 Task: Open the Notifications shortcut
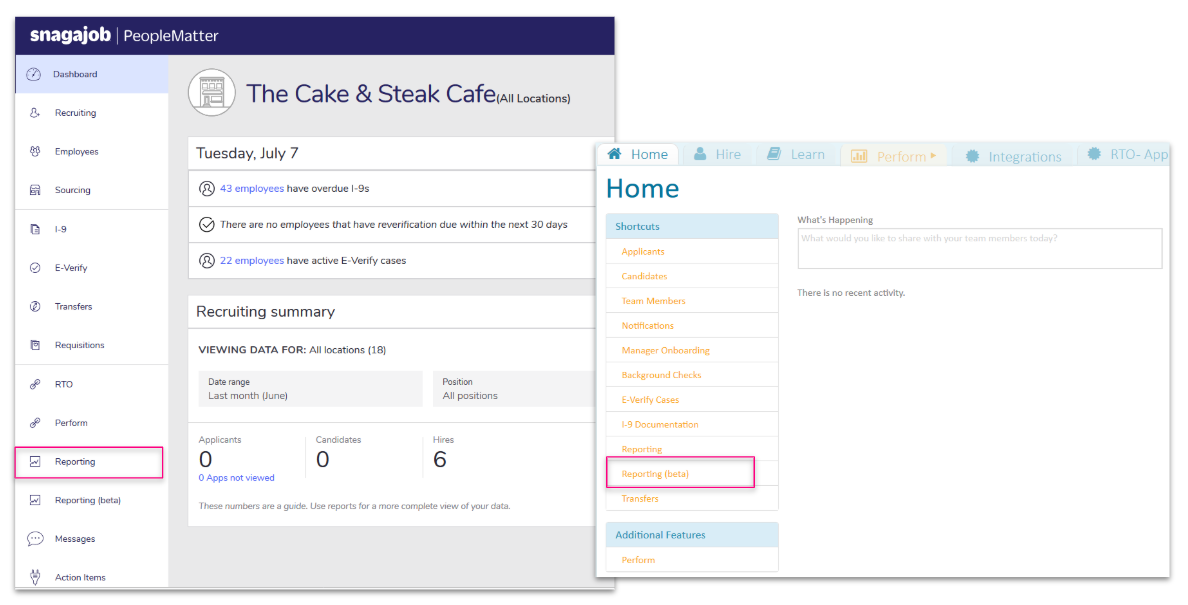coord(647,326)
